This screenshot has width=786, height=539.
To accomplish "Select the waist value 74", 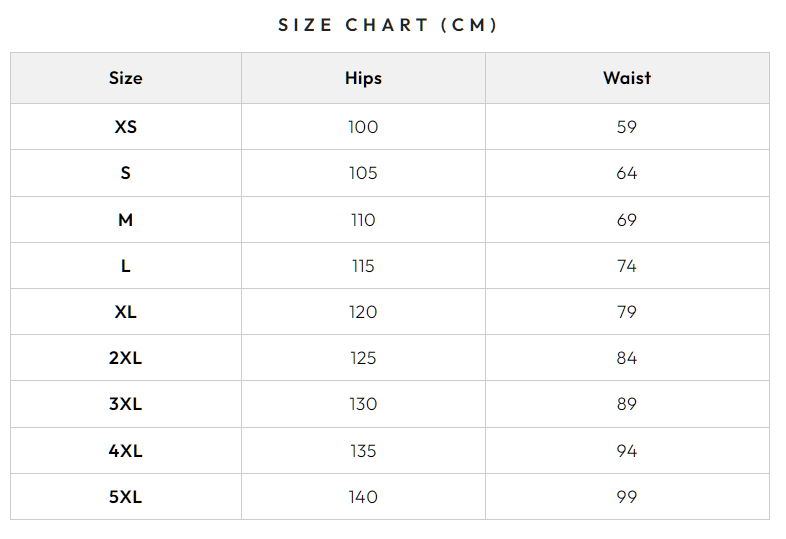I will click(627, 266).
